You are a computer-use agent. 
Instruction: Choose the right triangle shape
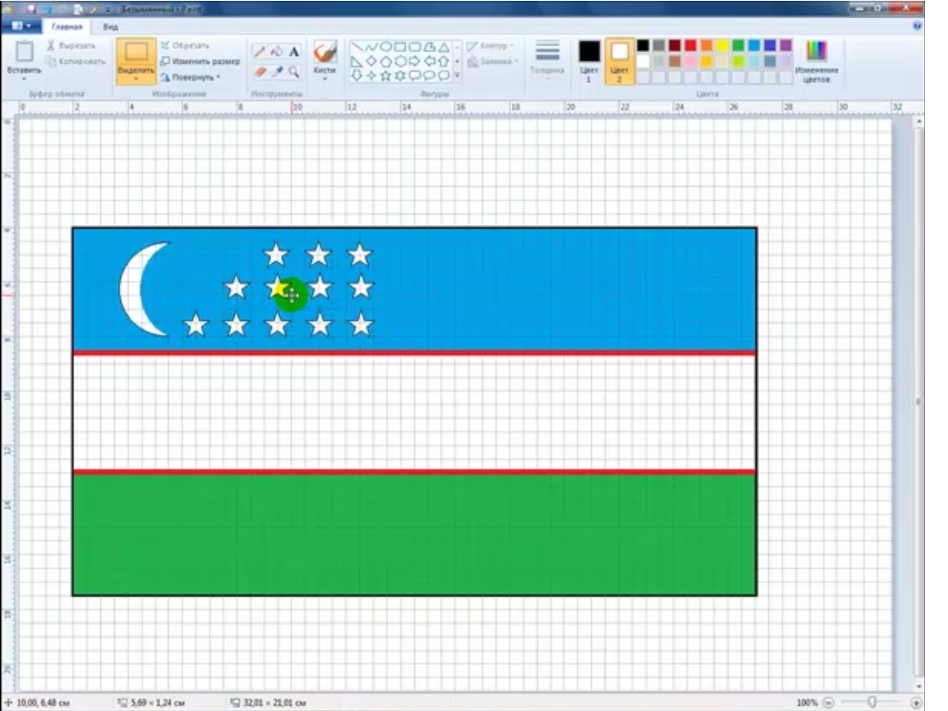point(357,61)
